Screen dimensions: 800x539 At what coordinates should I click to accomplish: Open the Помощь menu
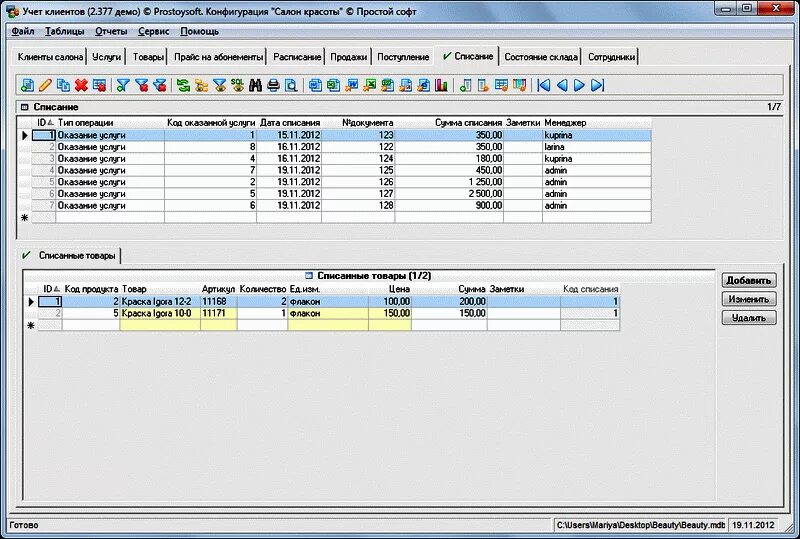click(199, 31)
